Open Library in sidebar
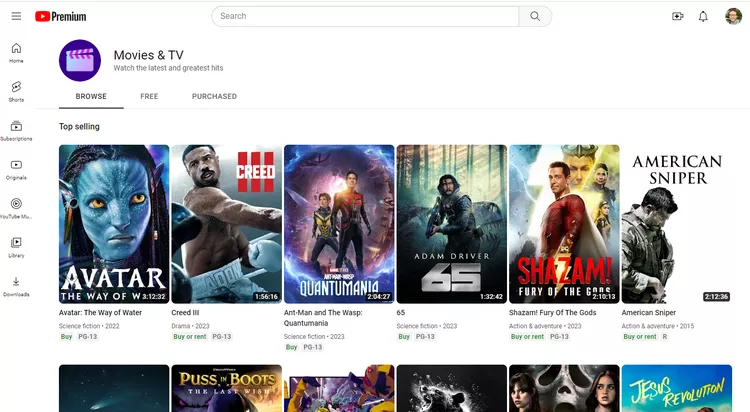 [x=16, y=247]
